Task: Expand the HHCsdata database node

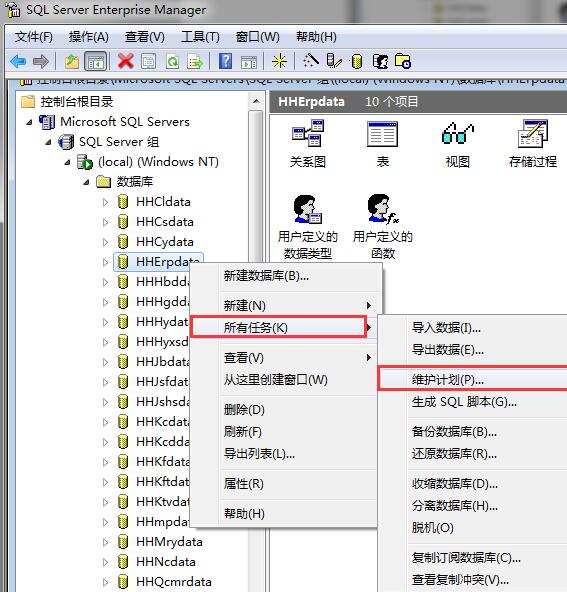Action: 105,222
